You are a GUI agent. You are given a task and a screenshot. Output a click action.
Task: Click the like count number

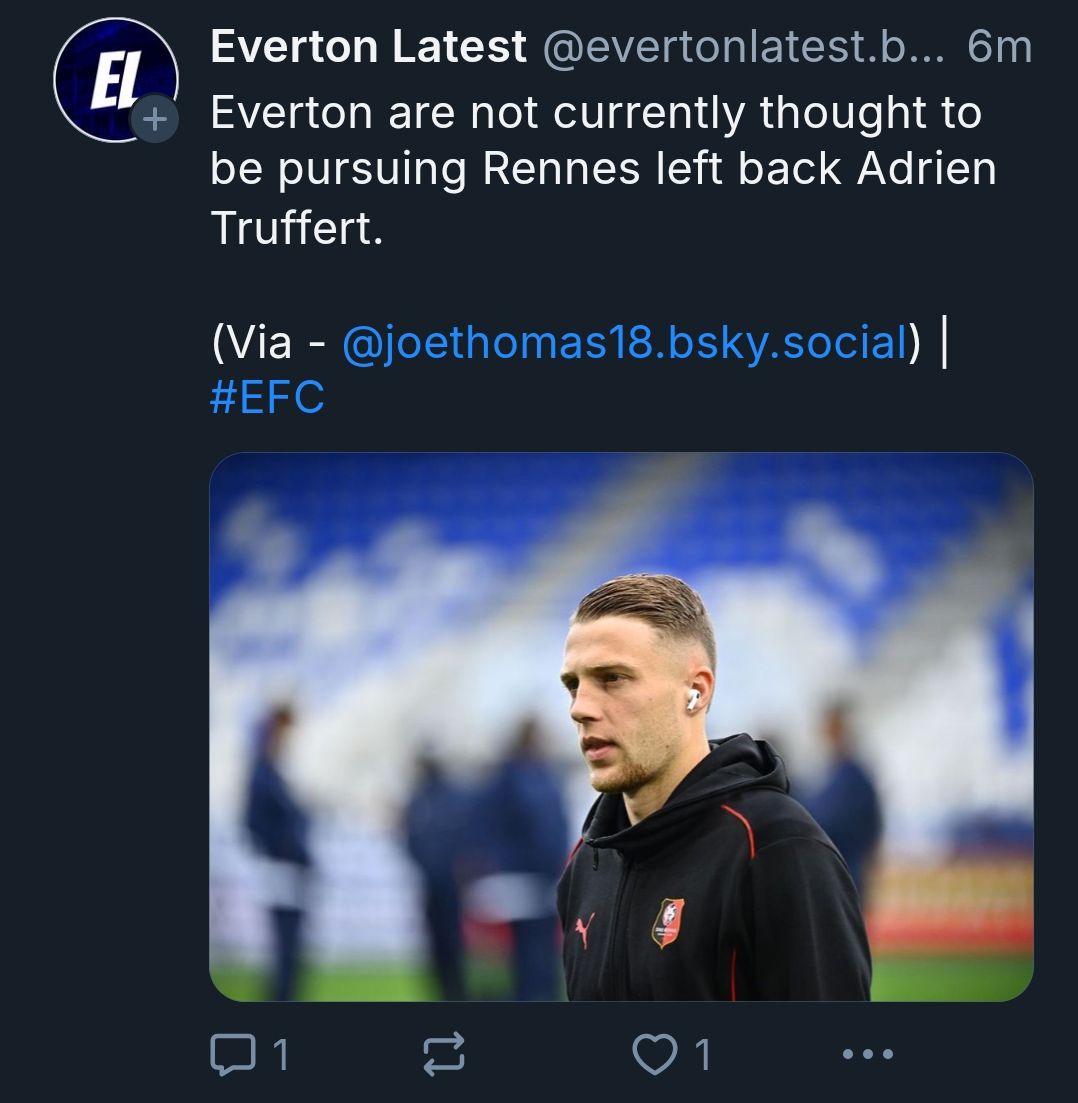click(x=703, y=1054)
